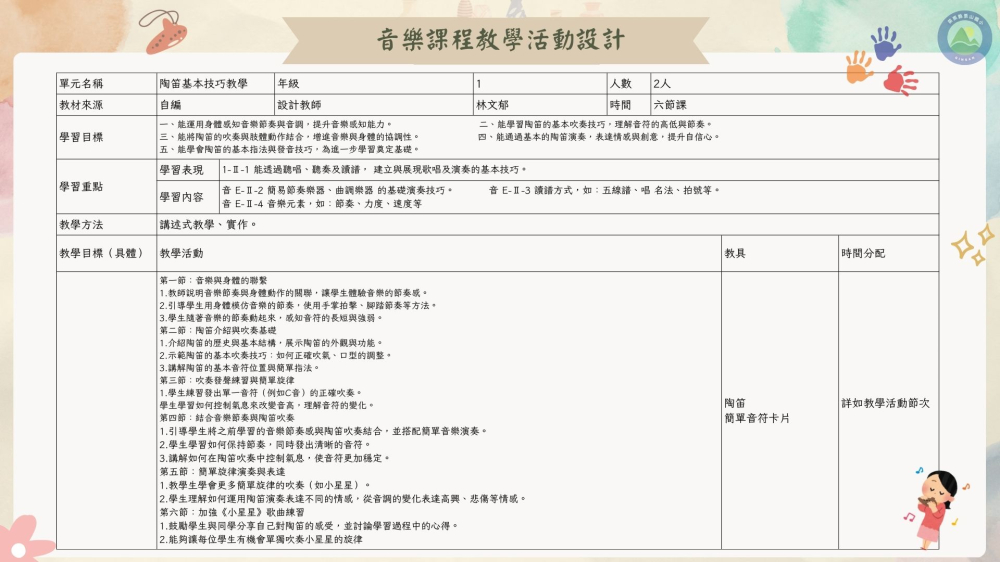This screenshot has height=562, width=1000.
Task: Click the 教材來源 label cell
Action: coord(107,105)
